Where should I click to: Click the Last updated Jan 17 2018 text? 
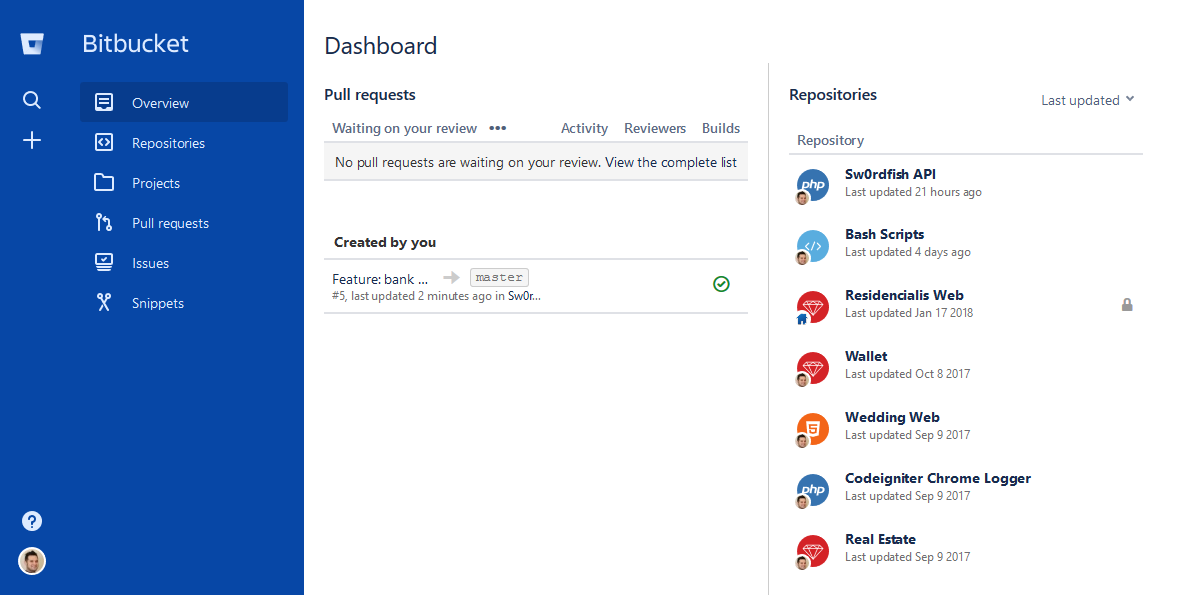[909, 313]
